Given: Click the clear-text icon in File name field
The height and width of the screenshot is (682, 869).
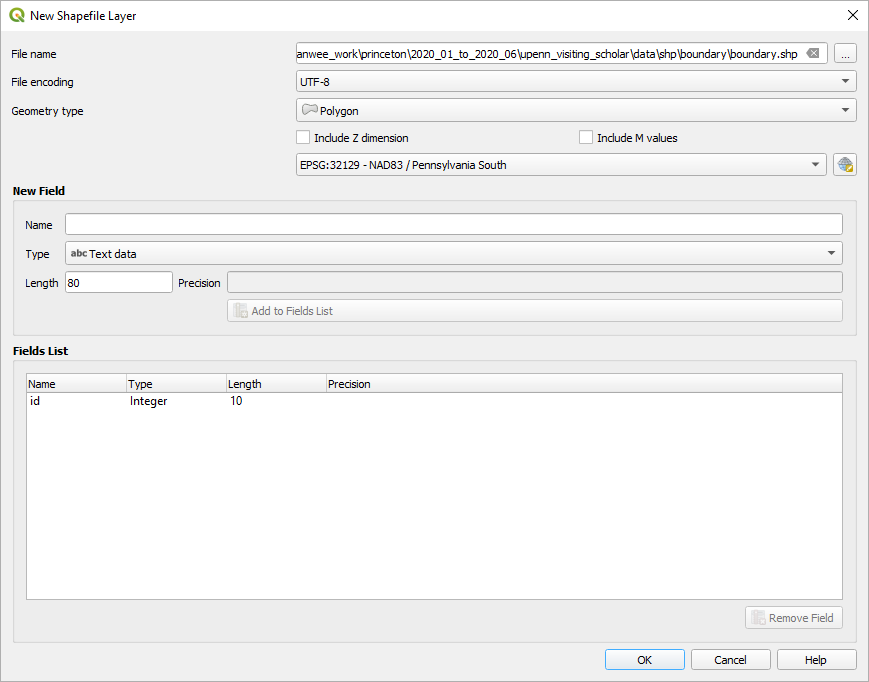Looking at the screenshot, I should point(814,54).
